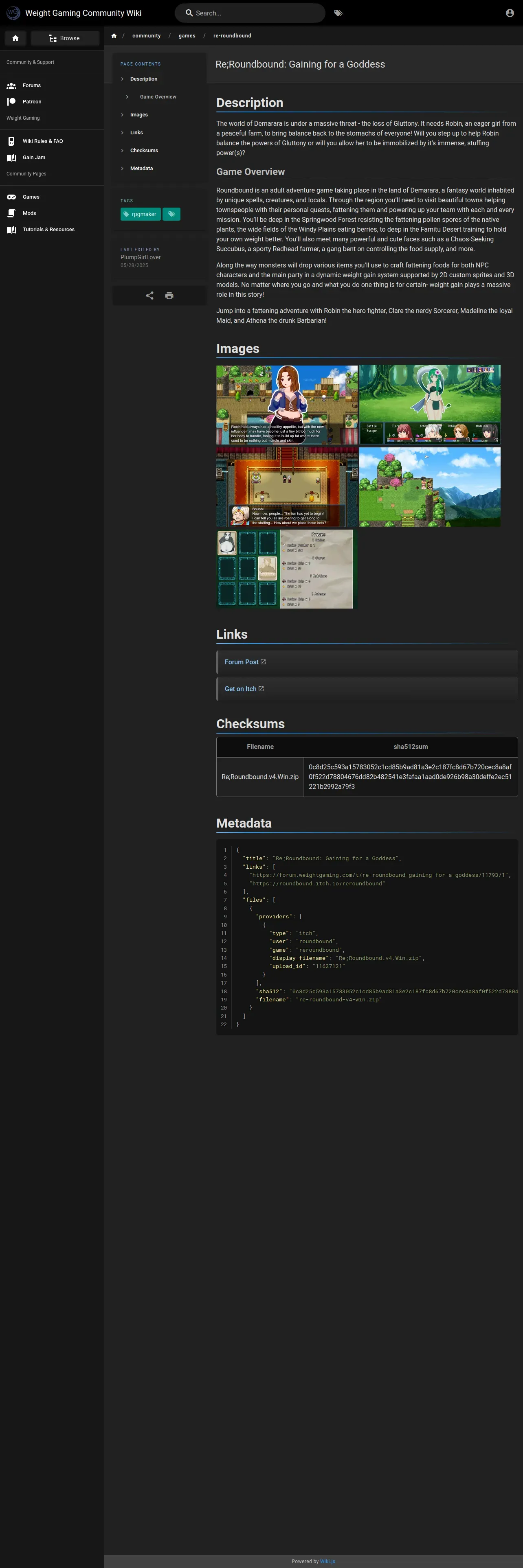The image size is (523, 1568).
Task: Expand the Checksums entry in page contents
Action: pyautogui.click(x=144, y=150)
